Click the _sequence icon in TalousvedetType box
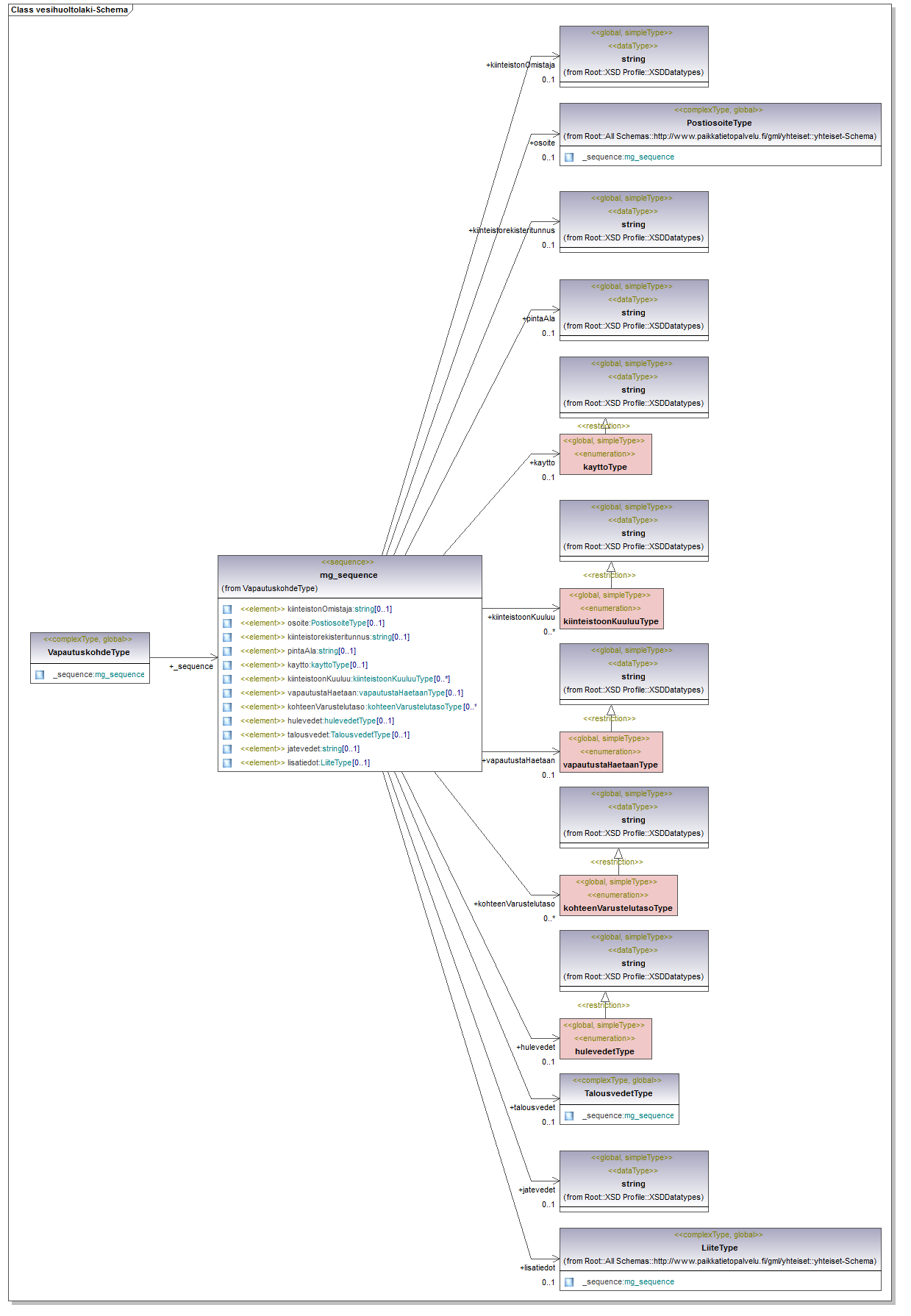 (x=569, y=1116)
